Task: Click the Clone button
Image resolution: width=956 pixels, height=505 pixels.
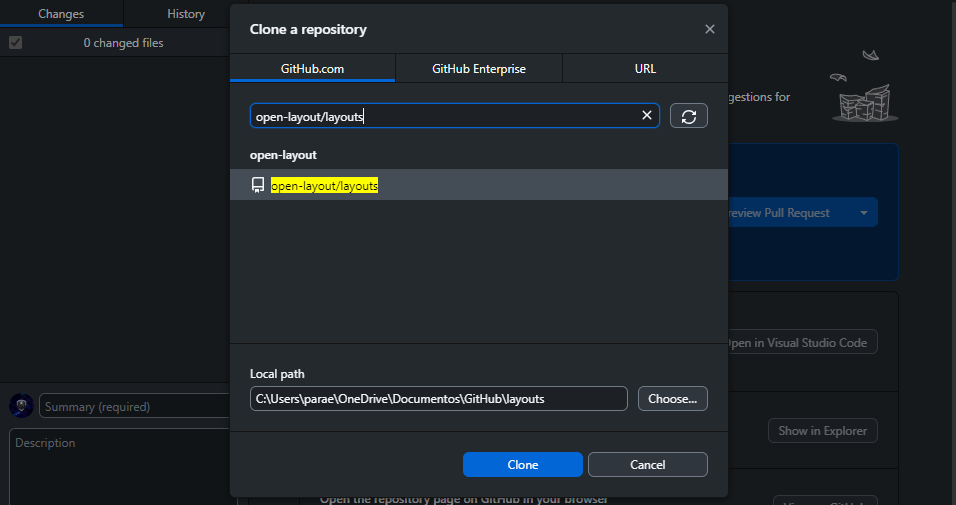Action: coord(523,465)
